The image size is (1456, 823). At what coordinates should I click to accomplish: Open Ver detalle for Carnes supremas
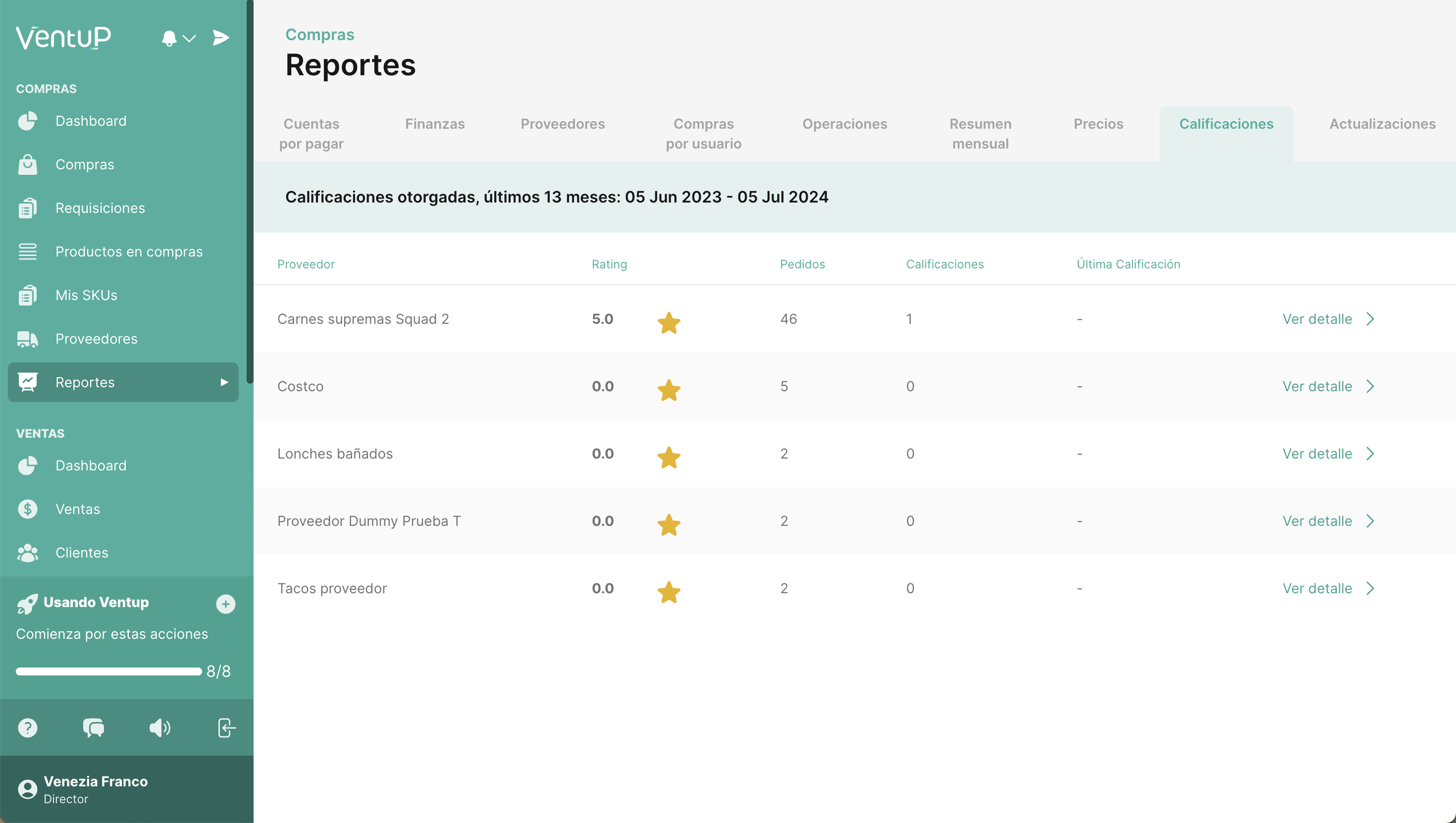[x=1316, y=319]
